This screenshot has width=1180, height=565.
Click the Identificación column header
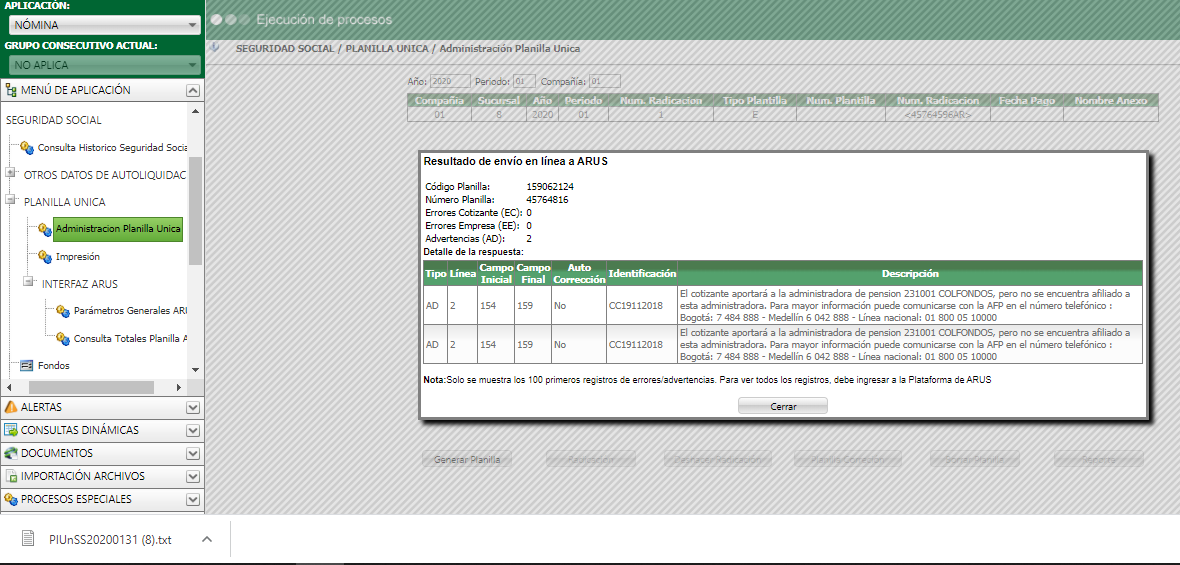(x=642, y=274)
